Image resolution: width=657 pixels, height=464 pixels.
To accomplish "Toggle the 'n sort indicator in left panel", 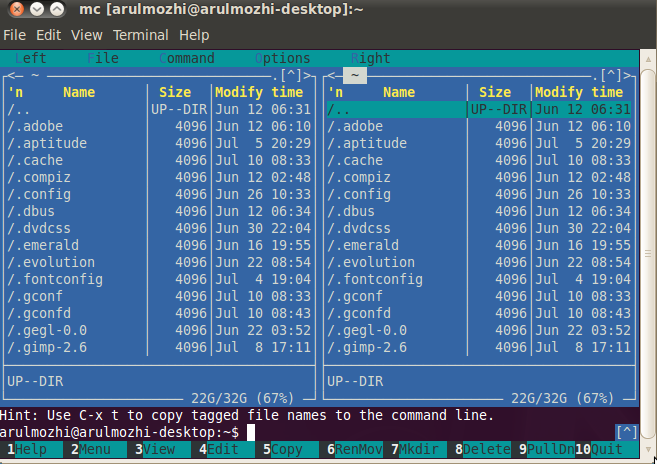I will click(16, 92).
